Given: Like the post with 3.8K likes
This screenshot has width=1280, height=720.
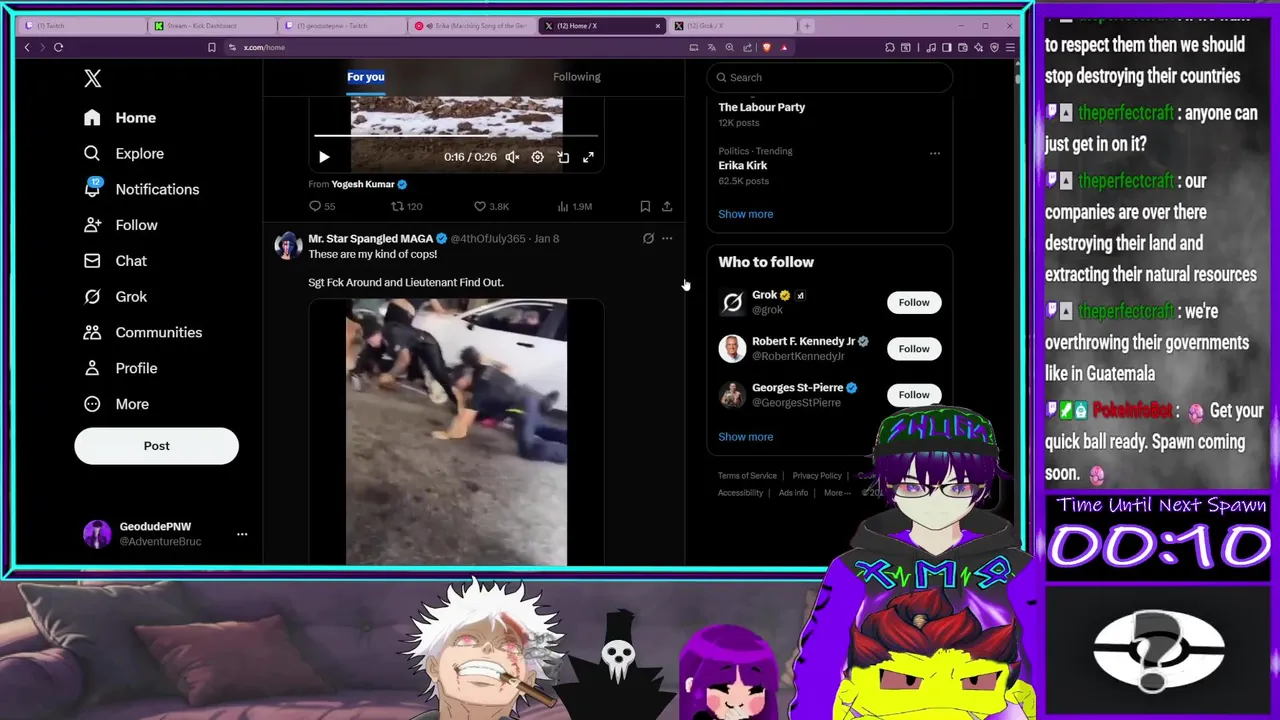Looking at the screenshot, I should pos(491,206).
